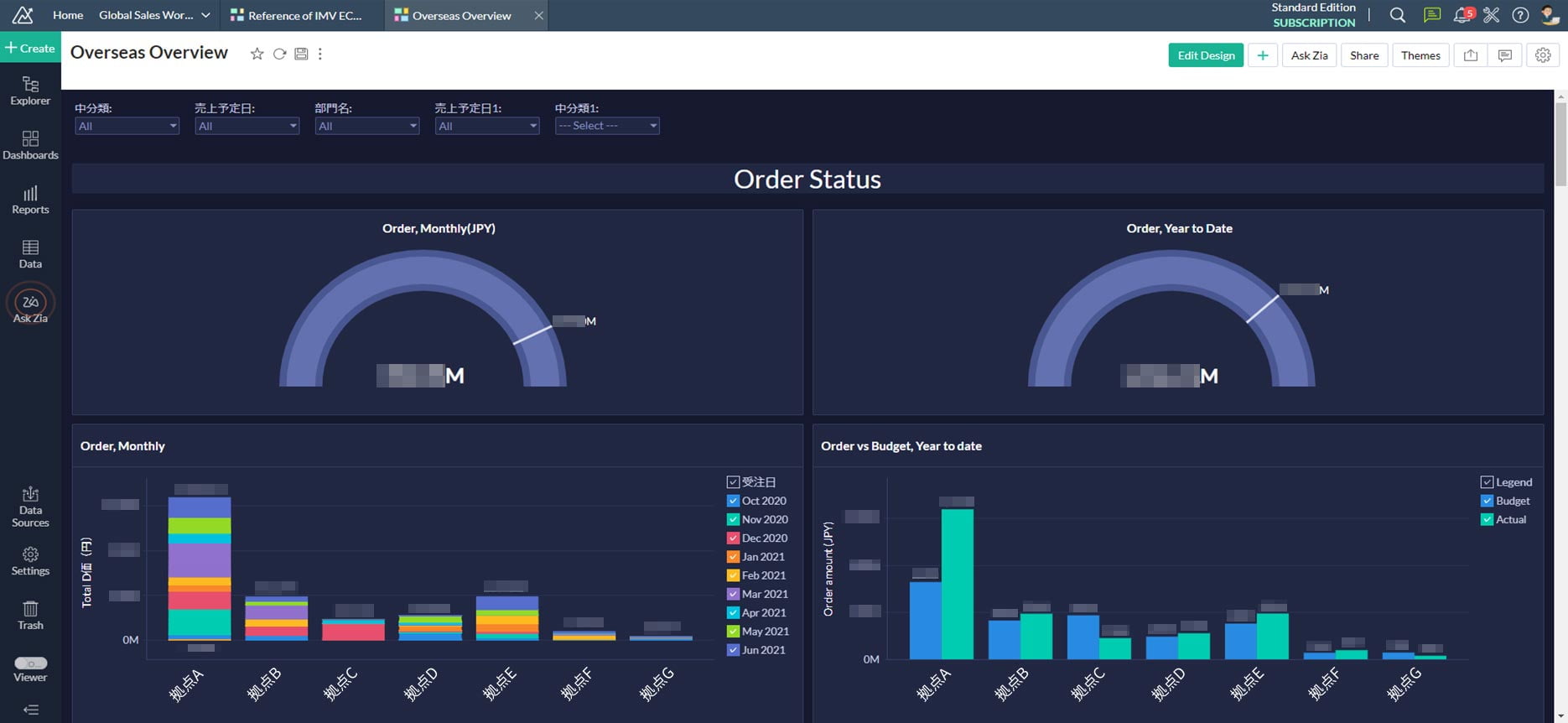Click the Monthly order gauge needle
The width and height of the screenshot is (1568, 723).
[532, 335]
